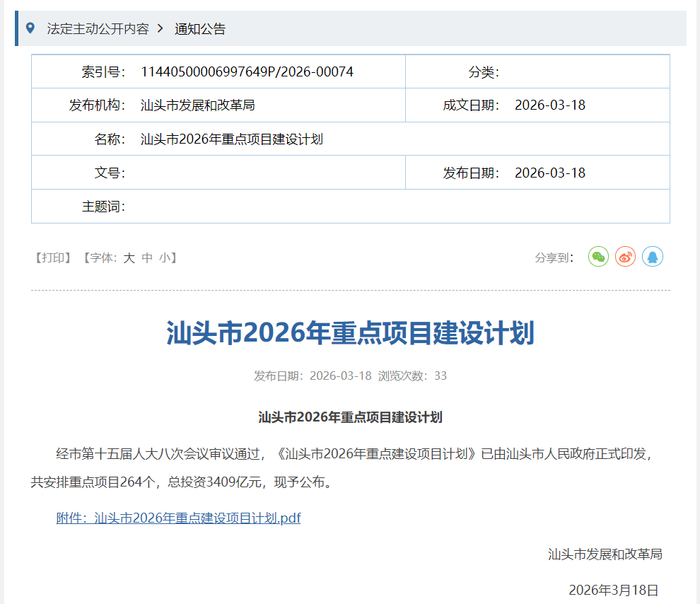Open the 通知公告 breadcrumb link
The height and width of the screenshot is (604, 700).
[200, 29]
